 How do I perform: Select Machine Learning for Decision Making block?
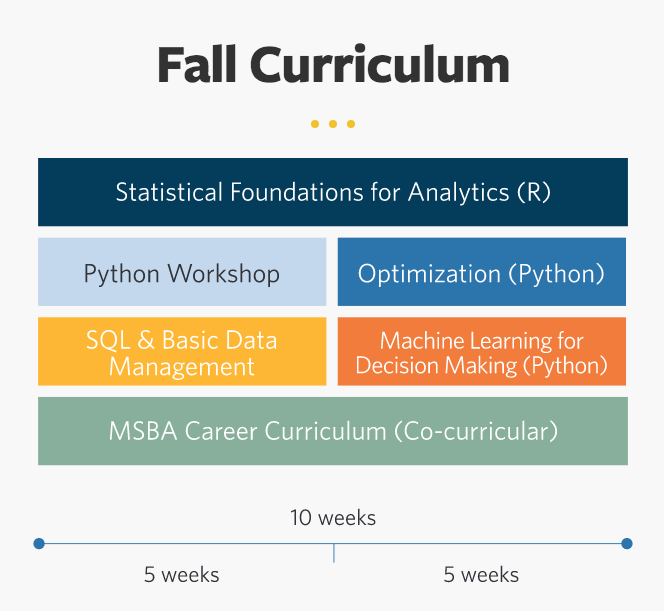(x=481, y=351)
